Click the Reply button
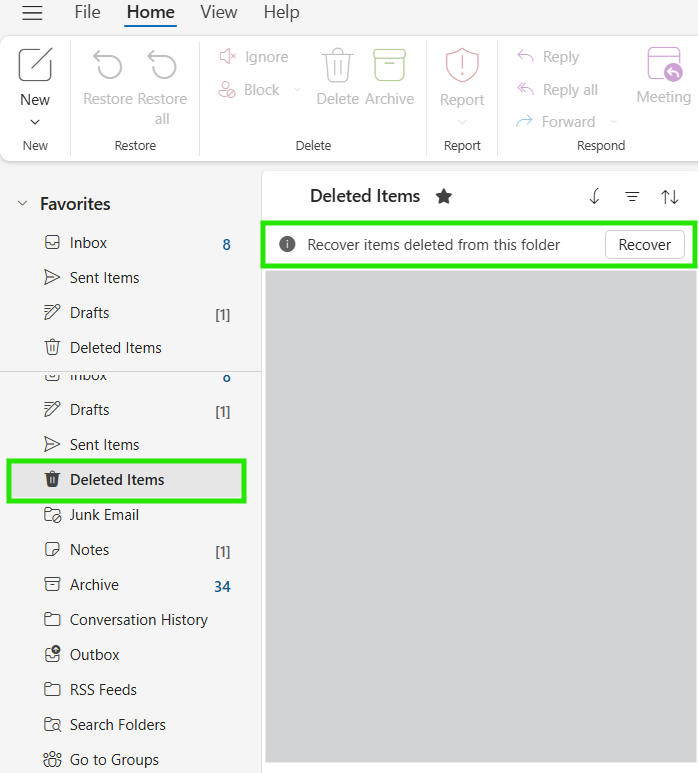 (548, 57)
